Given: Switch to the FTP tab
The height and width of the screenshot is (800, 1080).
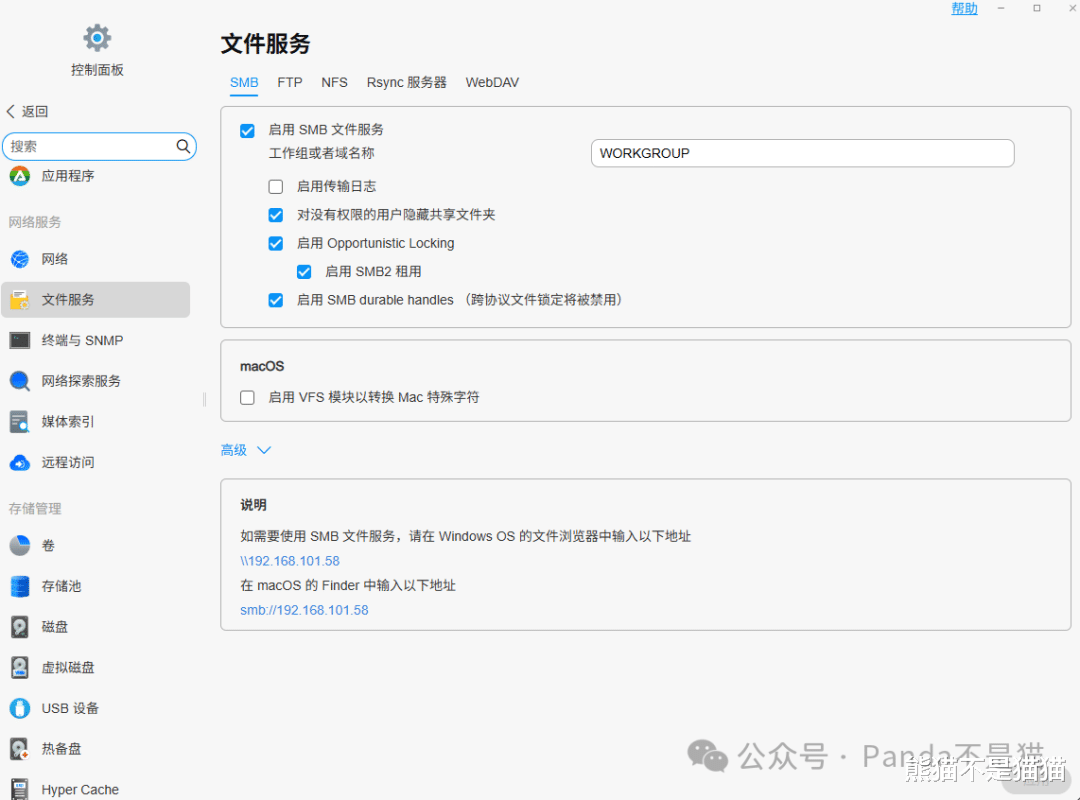Looking at the screenshot, I should (290, 83).
